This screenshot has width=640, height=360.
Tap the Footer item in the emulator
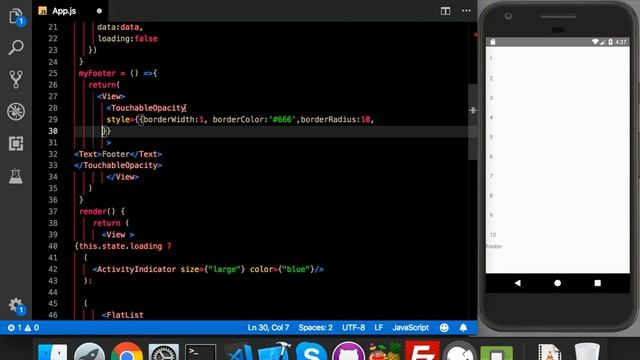494,246
